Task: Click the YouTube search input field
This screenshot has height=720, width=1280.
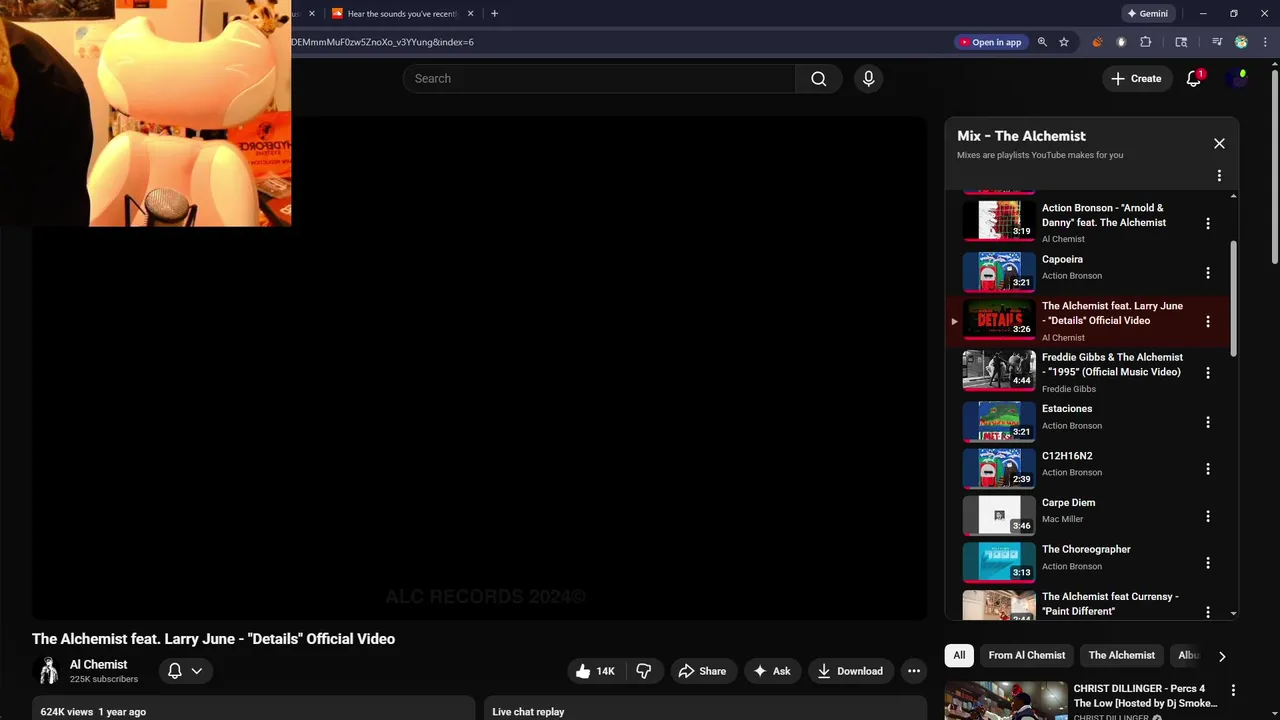Action: (x=600, y=78)
